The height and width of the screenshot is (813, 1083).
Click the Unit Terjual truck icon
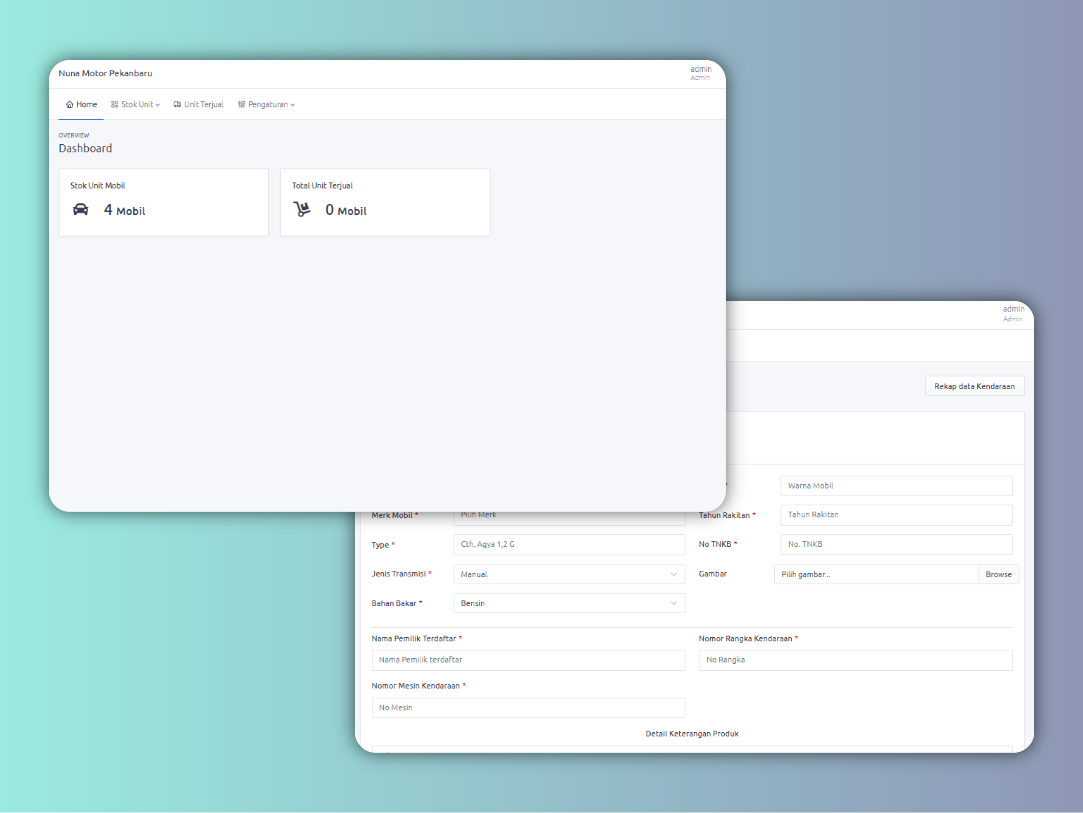(177, 105)
